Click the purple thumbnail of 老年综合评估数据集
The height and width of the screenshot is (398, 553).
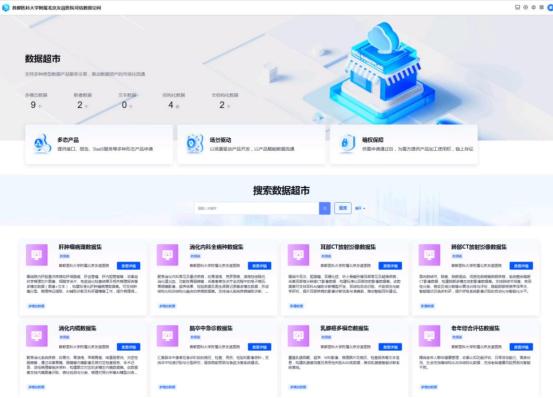(429, 336)
